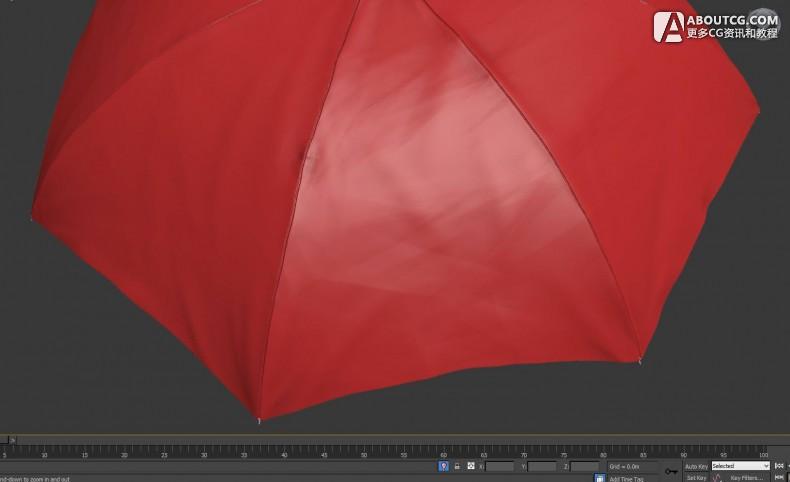Toggle the Isolate Selection icon in status bar
Viewport: 790px width, 482px height.
point(443,466)
